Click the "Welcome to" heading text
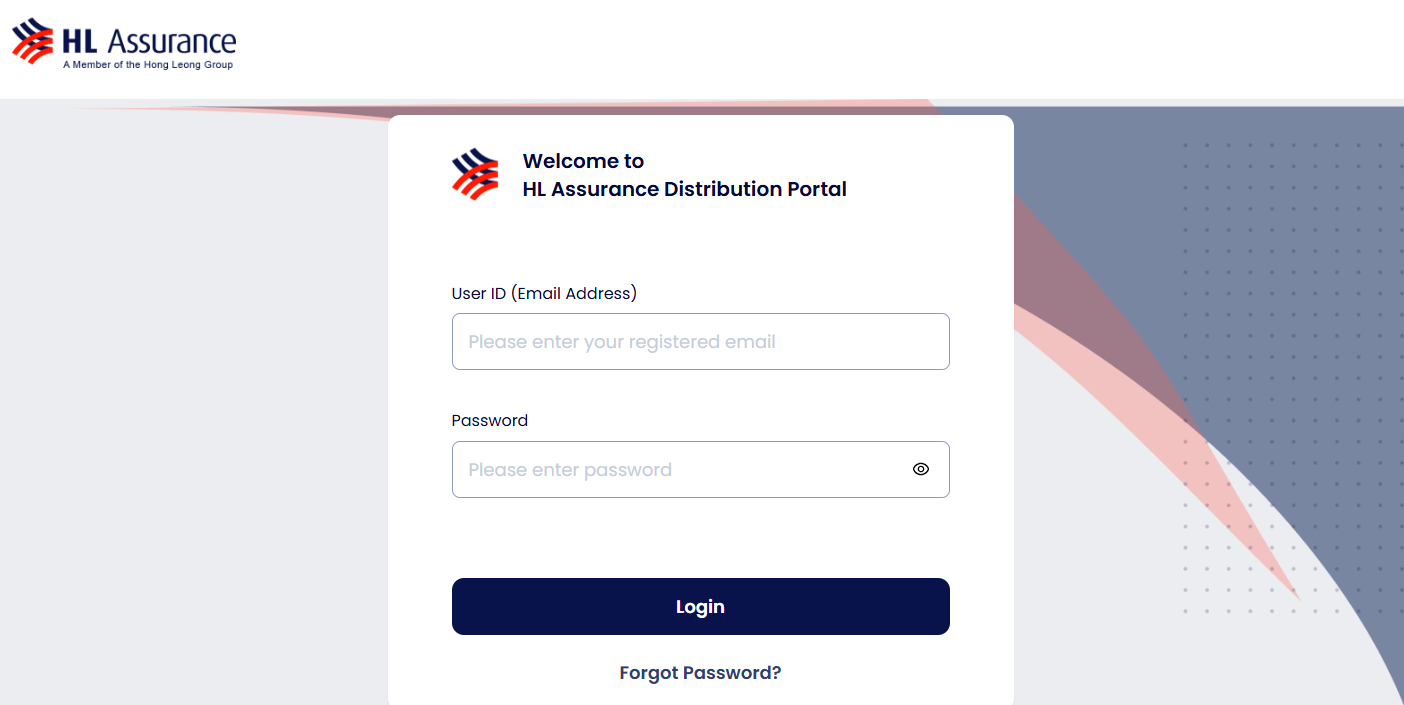The height and width of the screenshot is (705, 1404). point(583,161)
